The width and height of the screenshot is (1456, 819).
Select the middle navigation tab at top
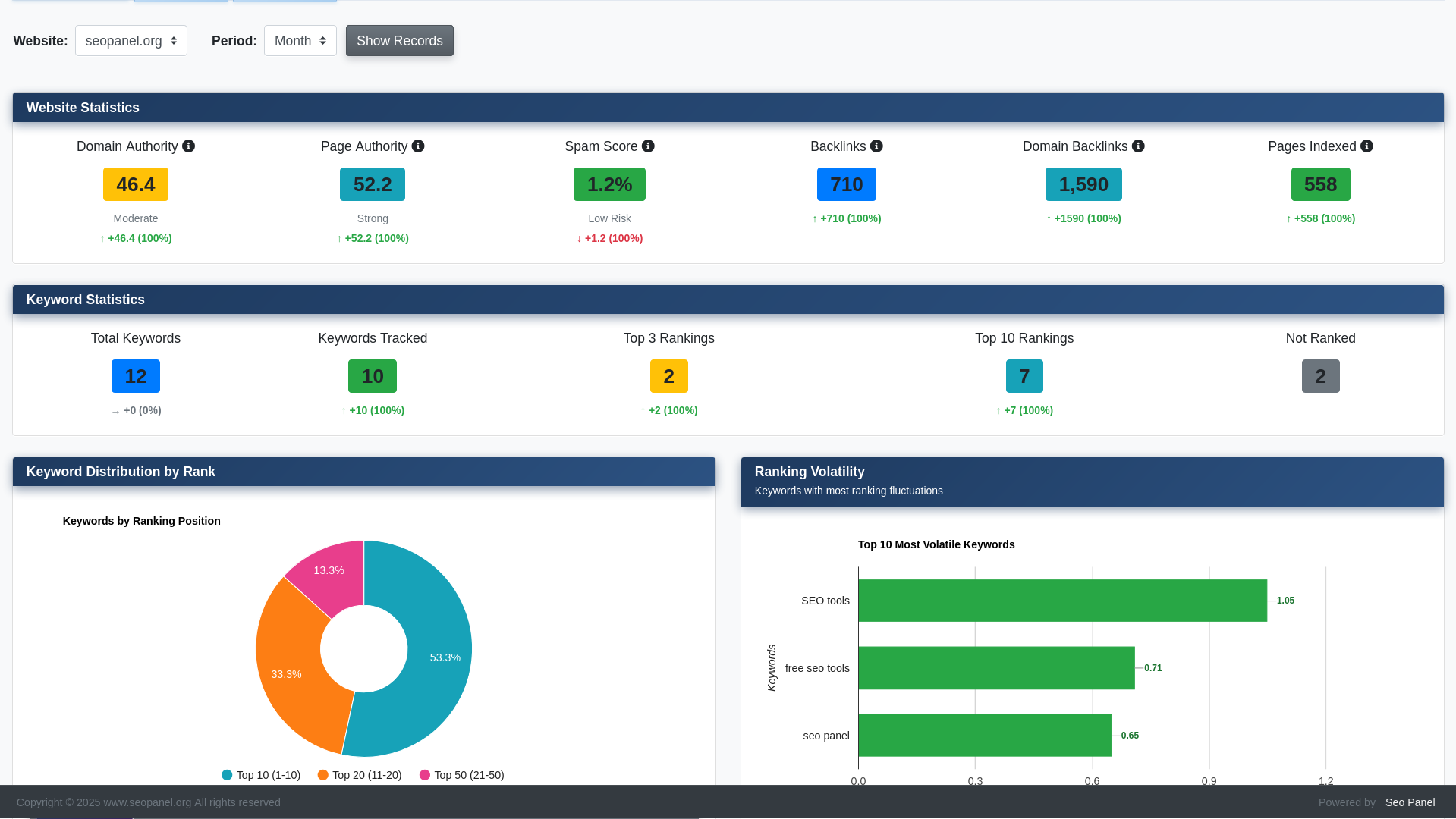point(181,2)
